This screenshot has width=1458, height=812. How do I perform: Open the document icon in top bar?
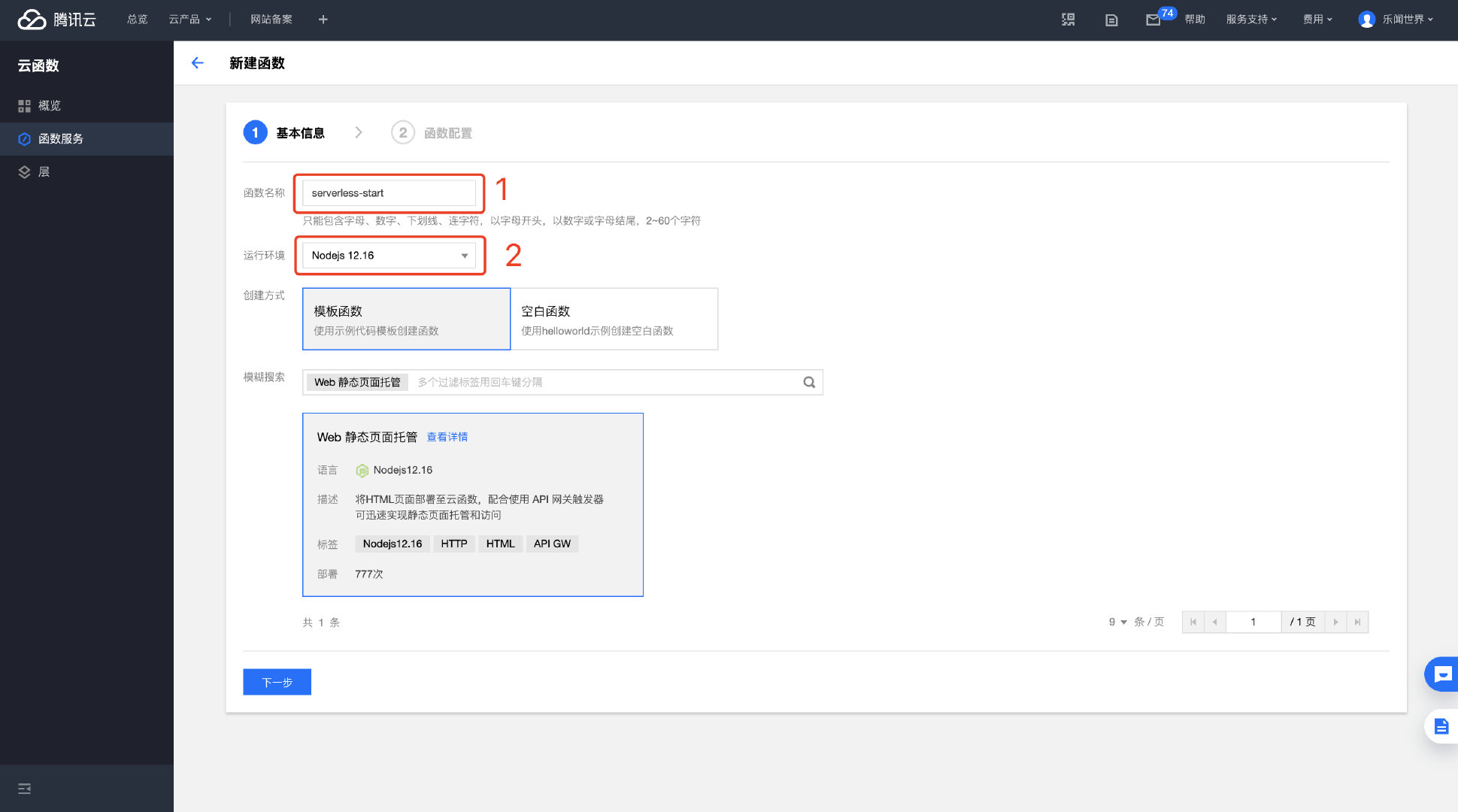[1111, 20]
